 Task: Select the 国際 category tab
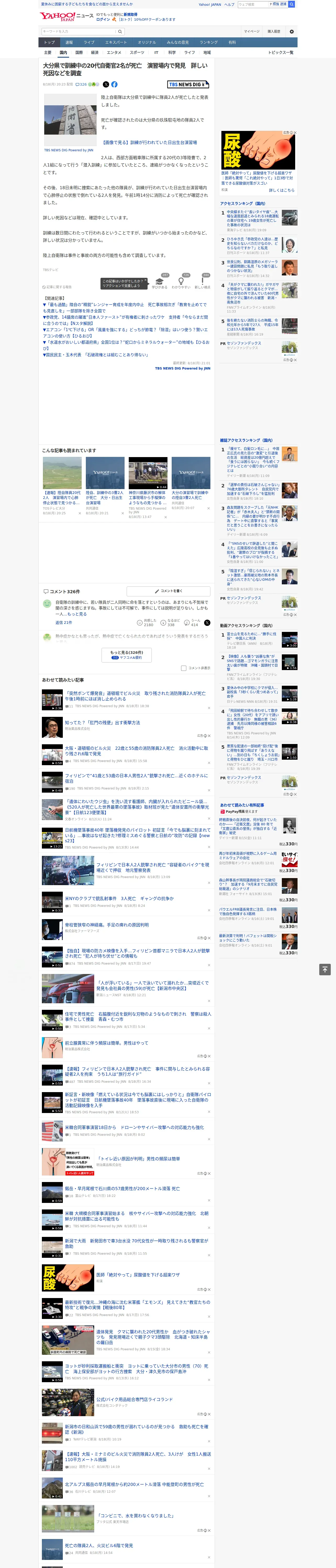tap(79, 53)
